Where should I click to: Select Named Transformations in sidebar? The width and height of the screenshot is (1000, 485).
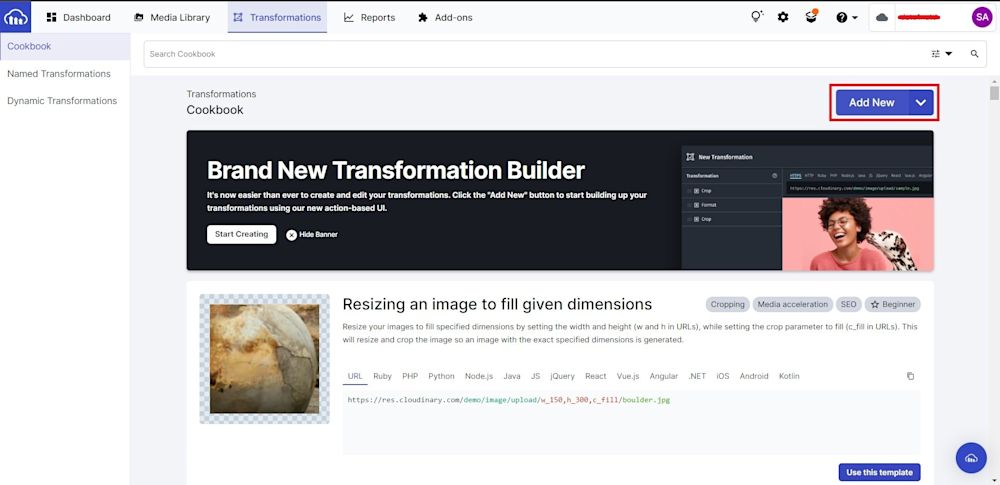59,74
